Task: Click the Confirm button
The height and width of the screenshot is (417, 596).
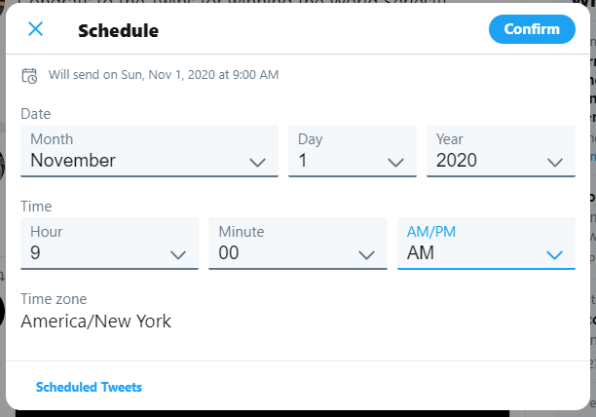Action: [x=532, y=29]
